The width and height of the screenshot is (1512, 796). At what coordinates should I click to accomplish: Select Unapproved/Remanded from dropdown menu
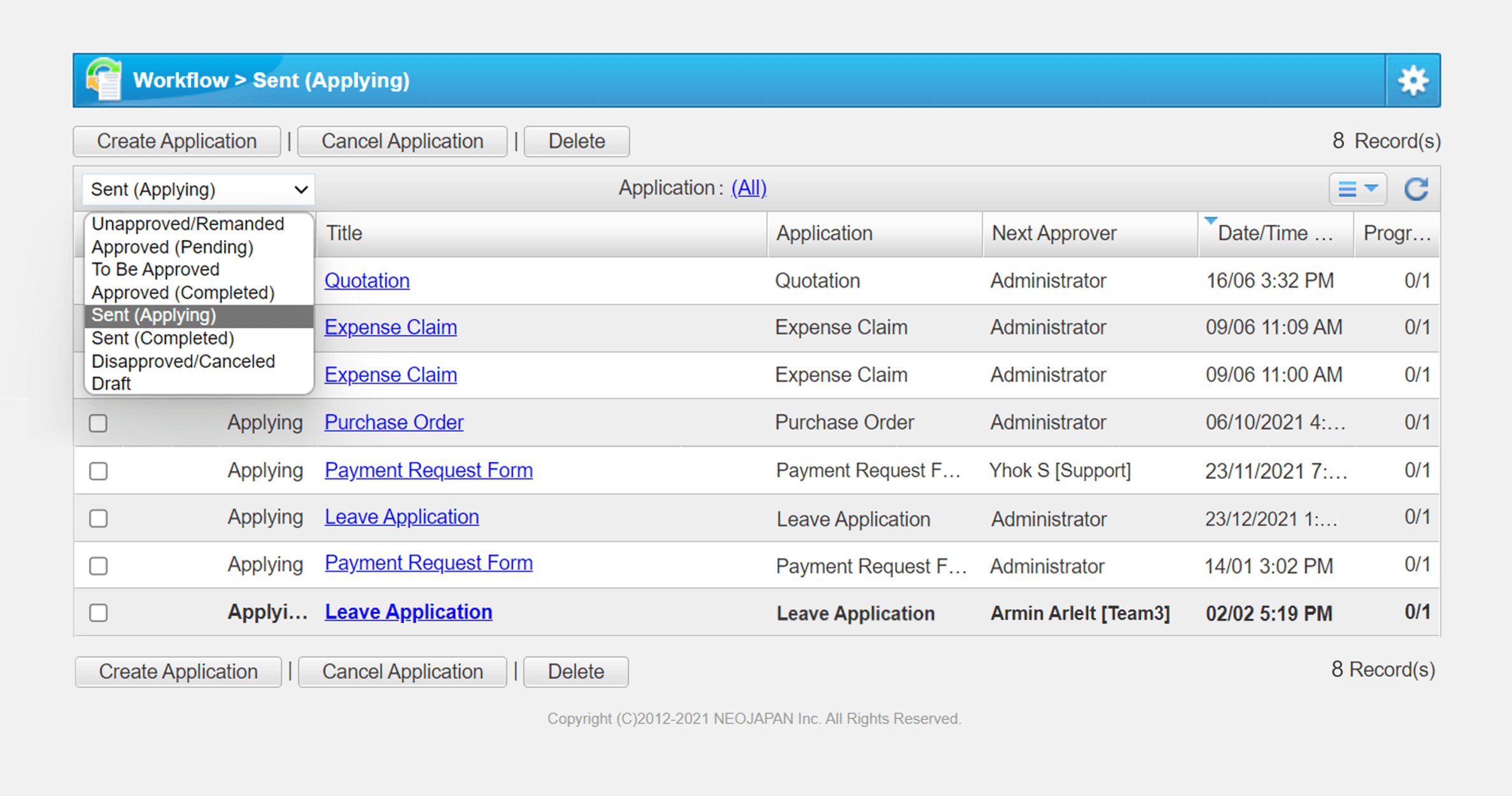(x=189, y=223)
